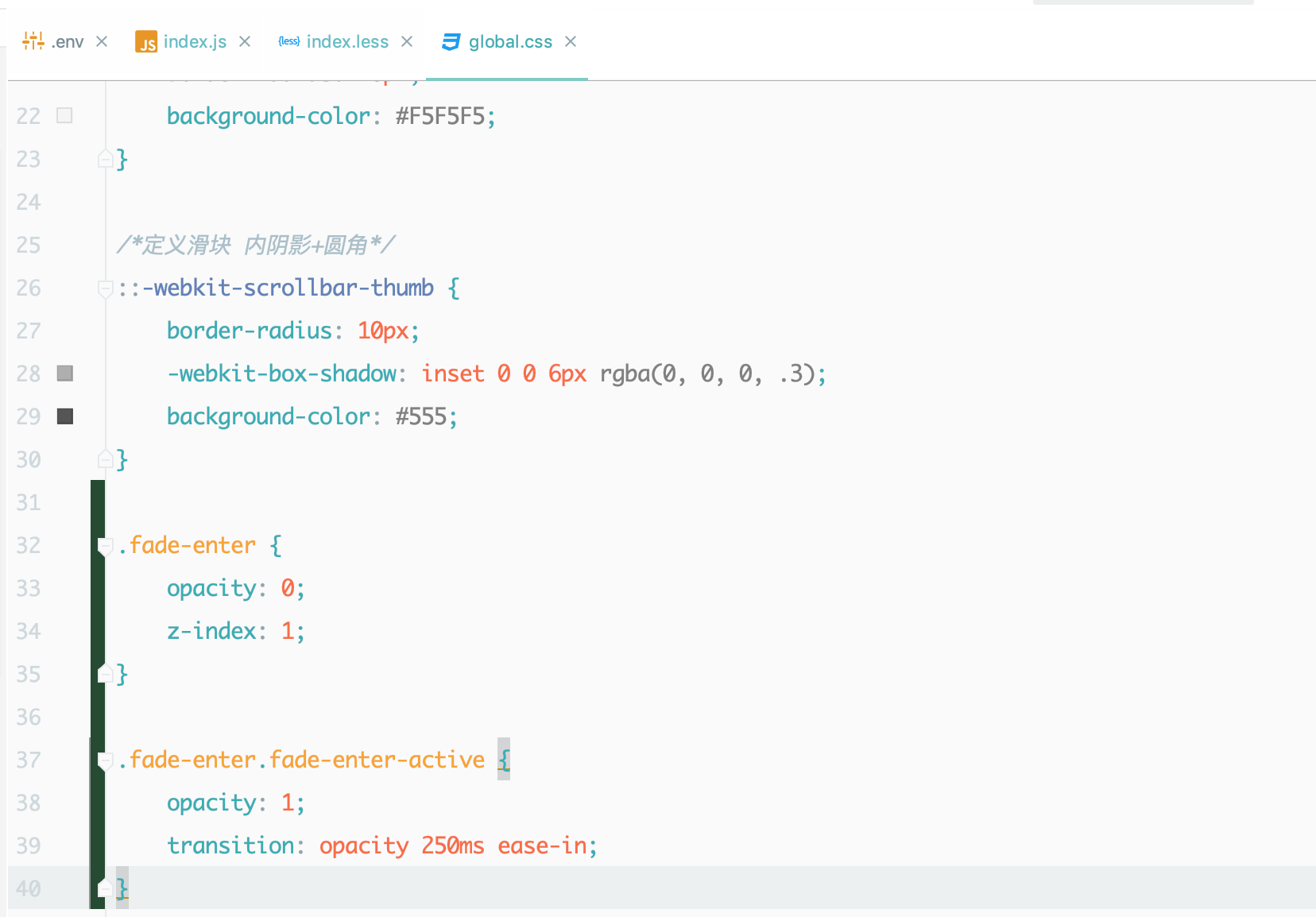Click the -webkit-box-shadow property name
The width and height of the screenshot is (1316, 917).
pos(281,373)
